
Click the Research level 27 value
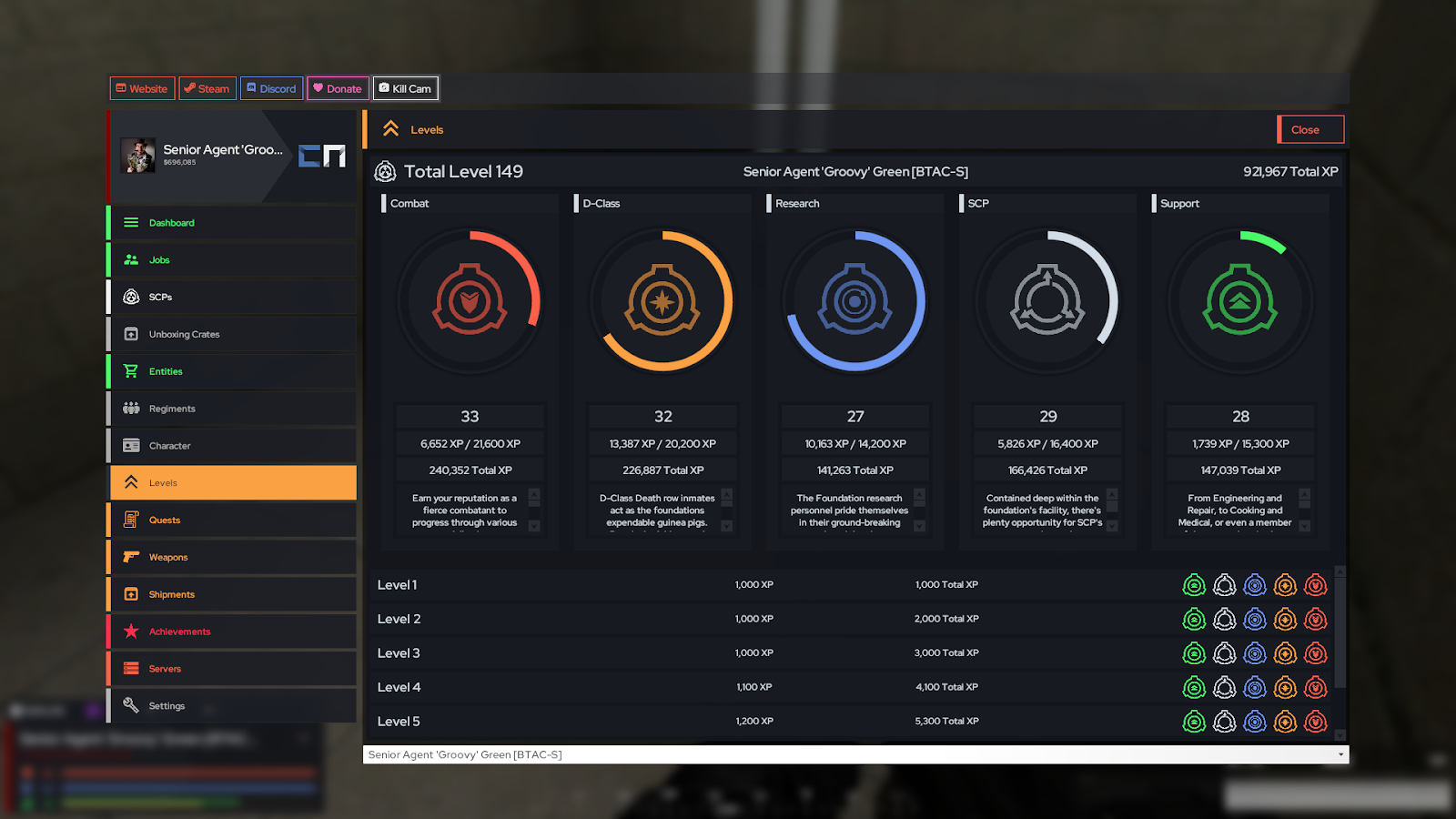pyautogui.click(x=855, y=416)
